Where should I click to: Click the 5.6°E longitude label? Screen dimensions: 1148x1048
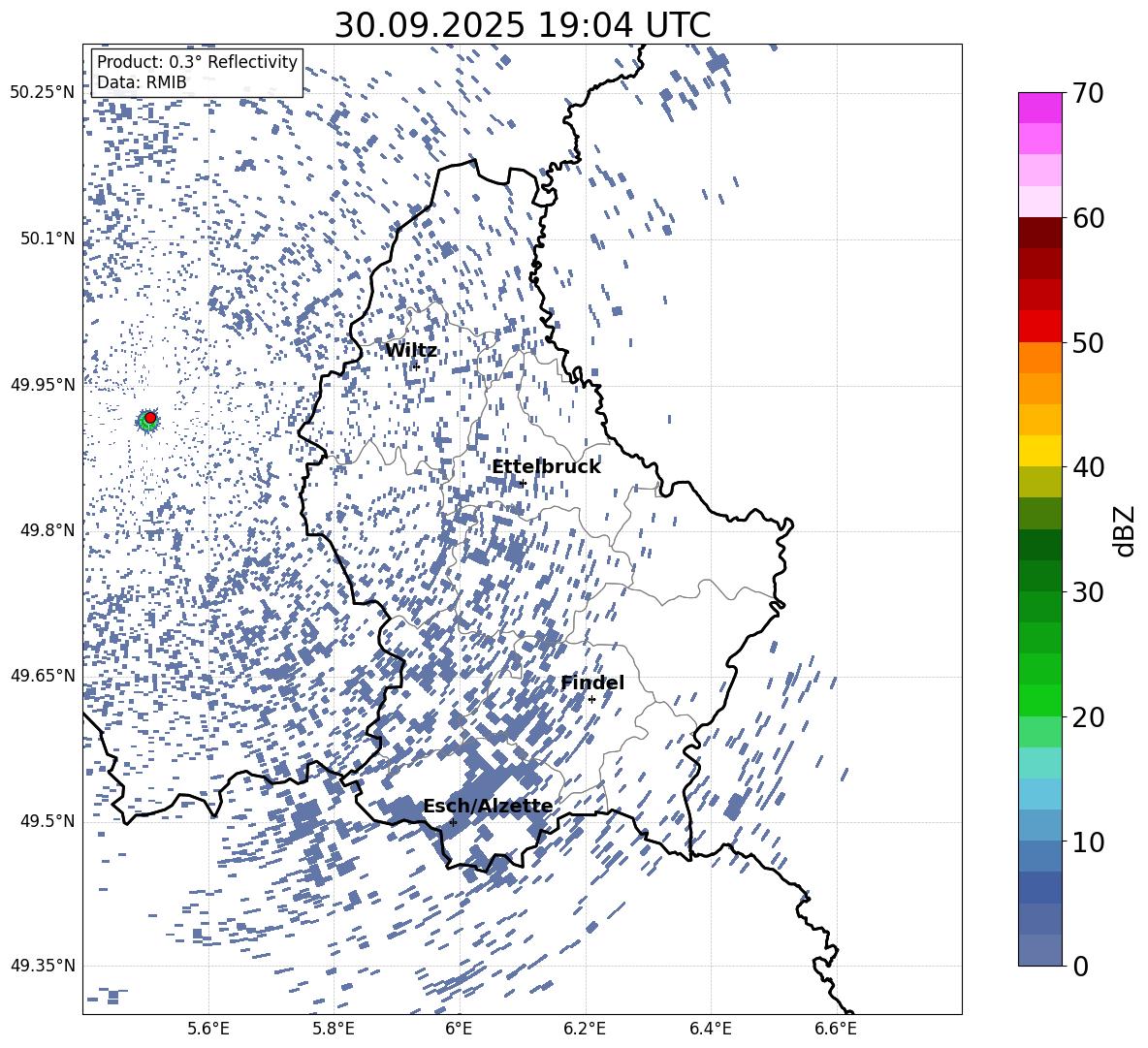tap(207, 1029)
